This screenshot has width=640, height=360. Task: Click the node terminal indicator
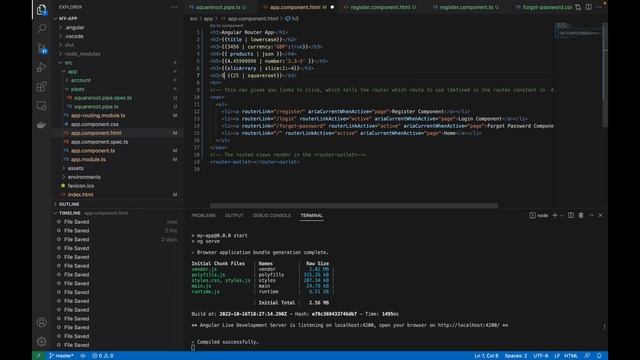coord(539,215)
